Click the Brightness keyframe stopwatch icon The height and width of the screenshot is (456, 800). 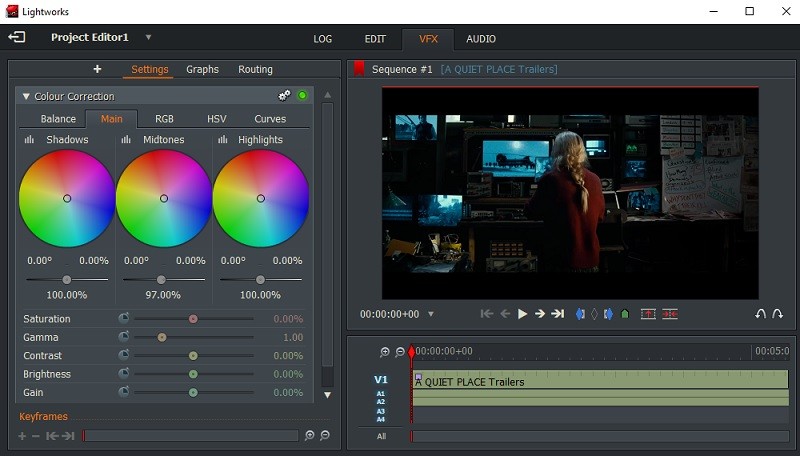(x=123, y=373)
